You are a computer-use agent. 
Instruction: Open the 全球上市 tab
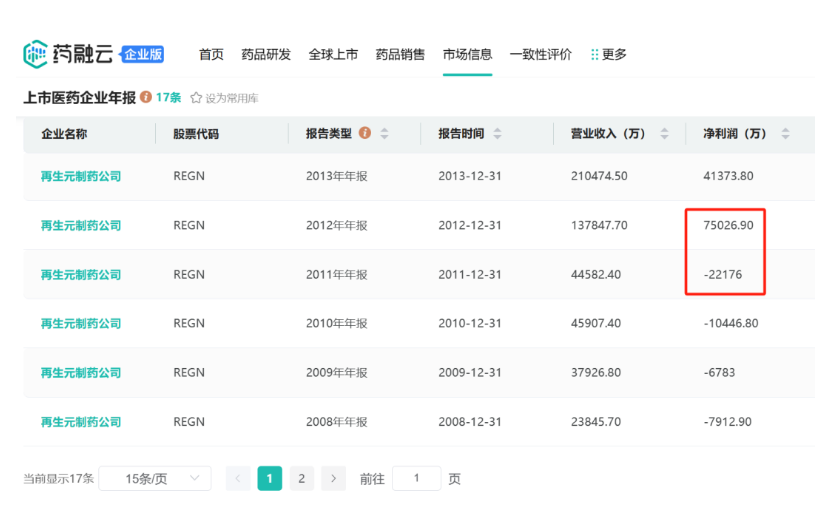pyautogui.click(x=333, y=54)
